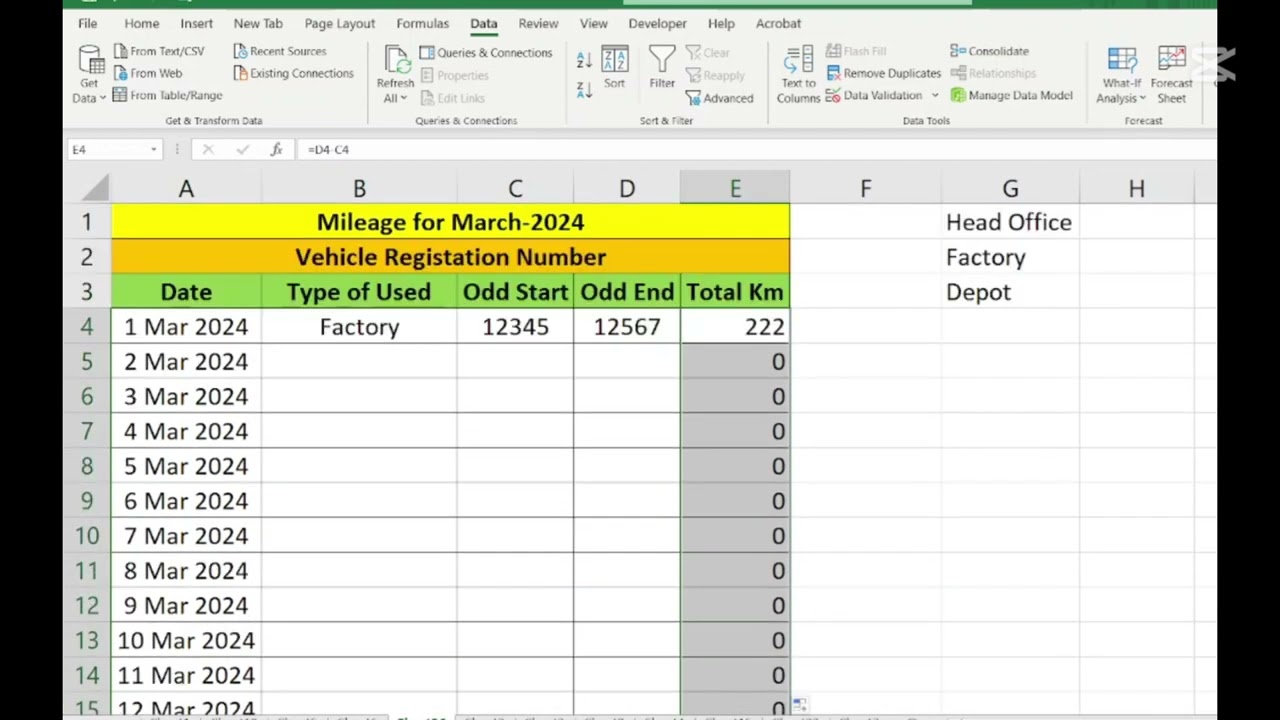Viewport: 1280px width, 720px height.
Task: Click the 'Total Km' header cell
Action: [735, 292]
